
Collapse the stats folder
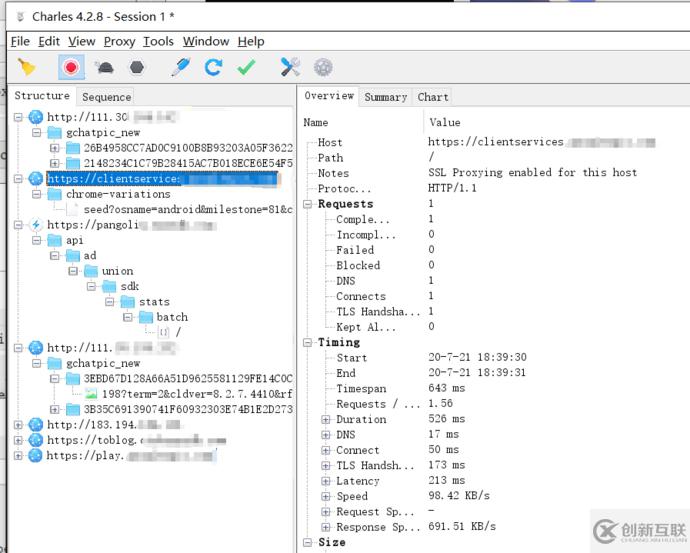coord(110,302)
